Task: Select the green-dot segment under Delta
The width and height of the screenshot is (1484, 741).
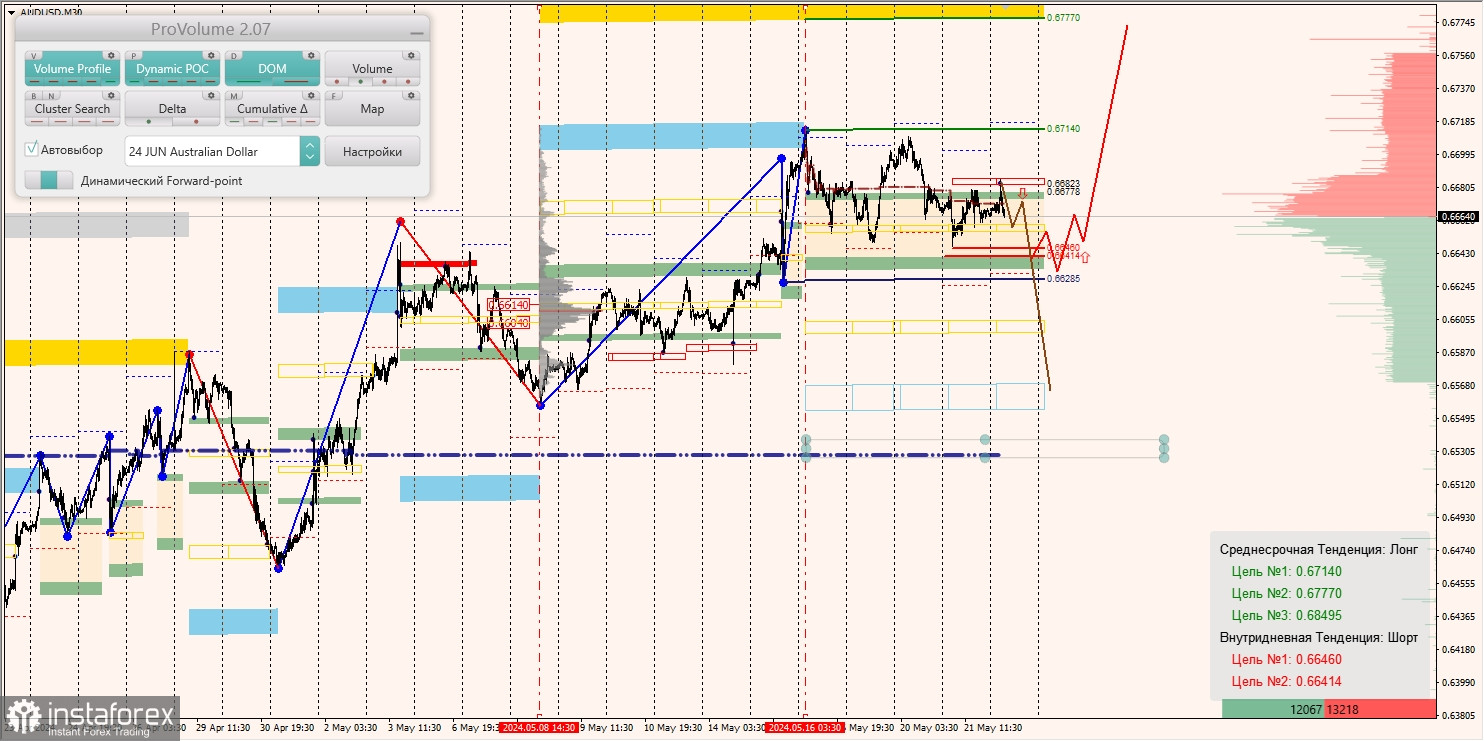Action: [149, 121]
